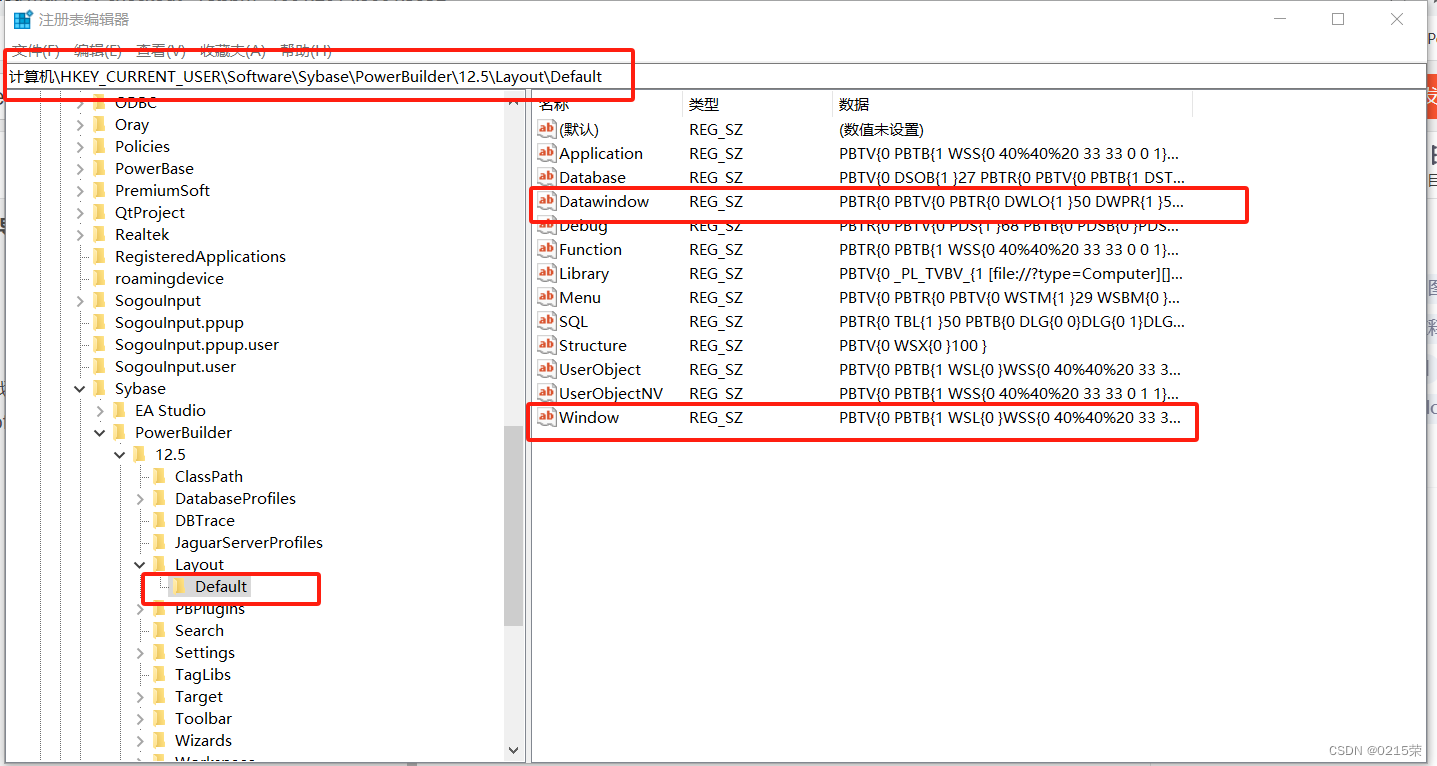
Task: Expand the EA Studio key node
Action: (x=100, y=411)
